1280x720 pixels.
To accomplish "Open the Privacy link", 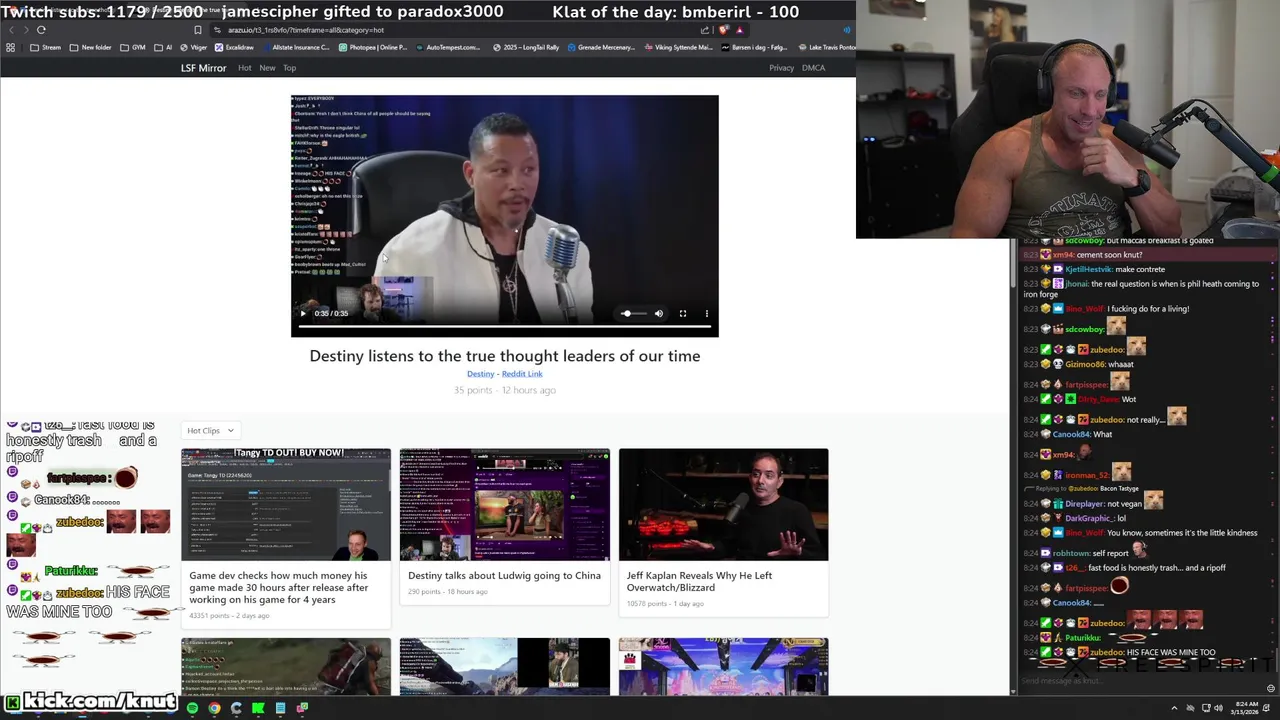I will pyautogui.click(x=781, y=68).
